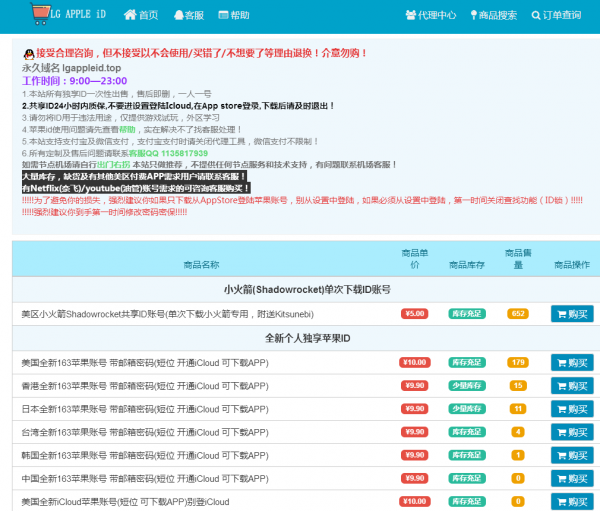The height and width of the screenshot is (511, 600).
Task: Click the QQ penguin icon in notice
Action: pos(29,54)
